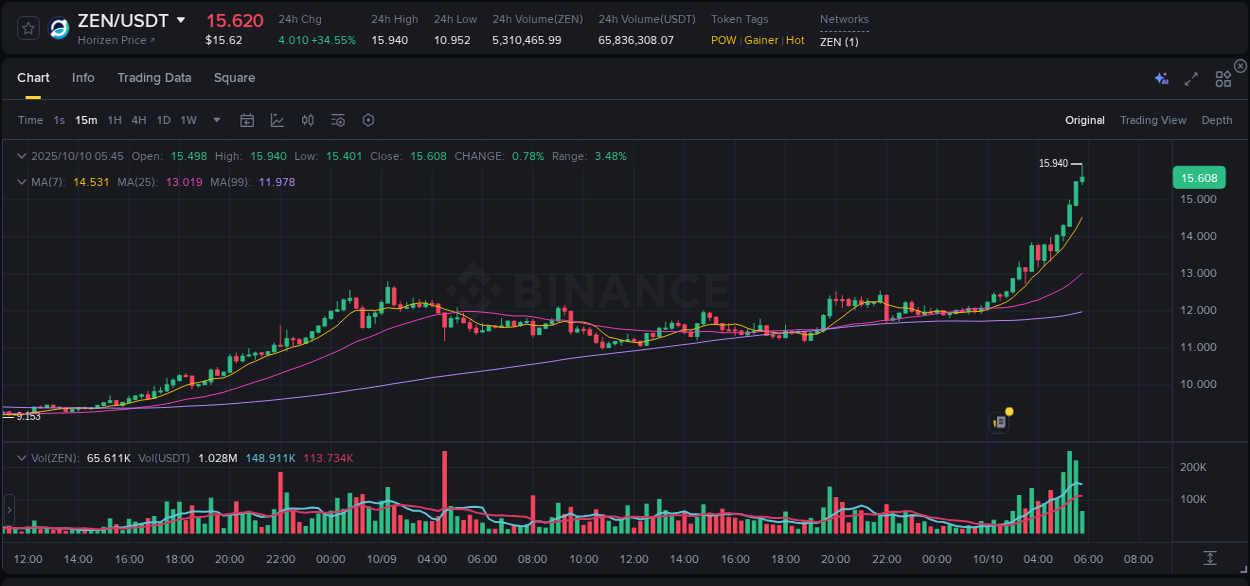Toggle the favorite star for ZEN/USDT

click(27, 28)
